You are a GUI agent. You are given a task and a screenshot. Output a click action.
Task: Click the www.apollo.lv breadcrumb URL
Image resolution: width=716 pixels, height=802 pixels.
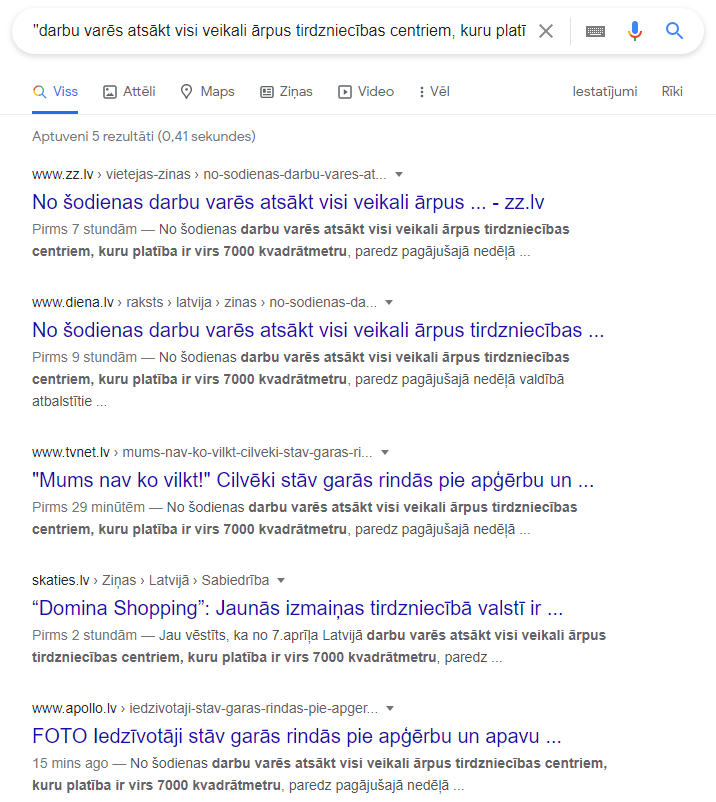205,708
